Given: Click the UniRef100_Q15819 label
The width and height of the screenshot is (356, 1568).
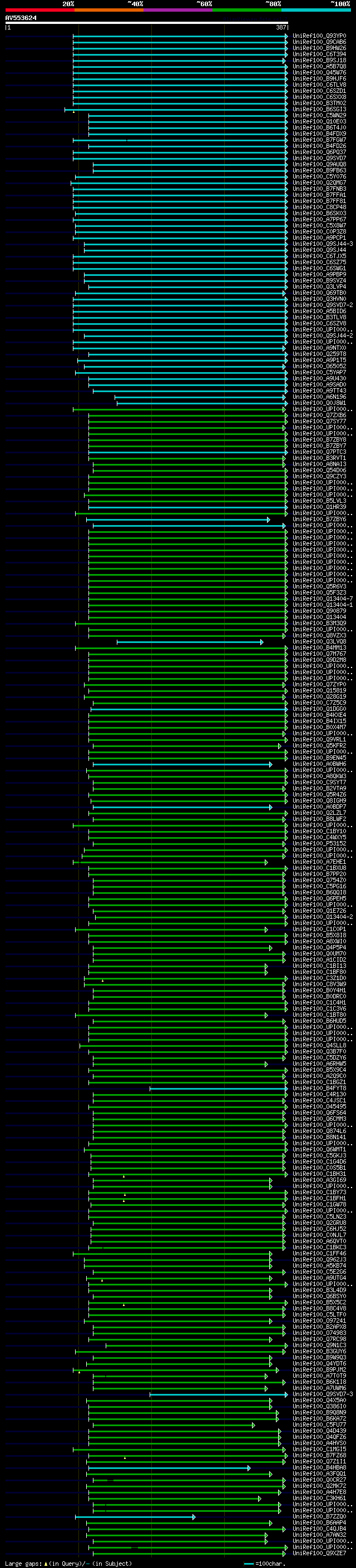Looking at the screenshot, I should pos(319,691).
